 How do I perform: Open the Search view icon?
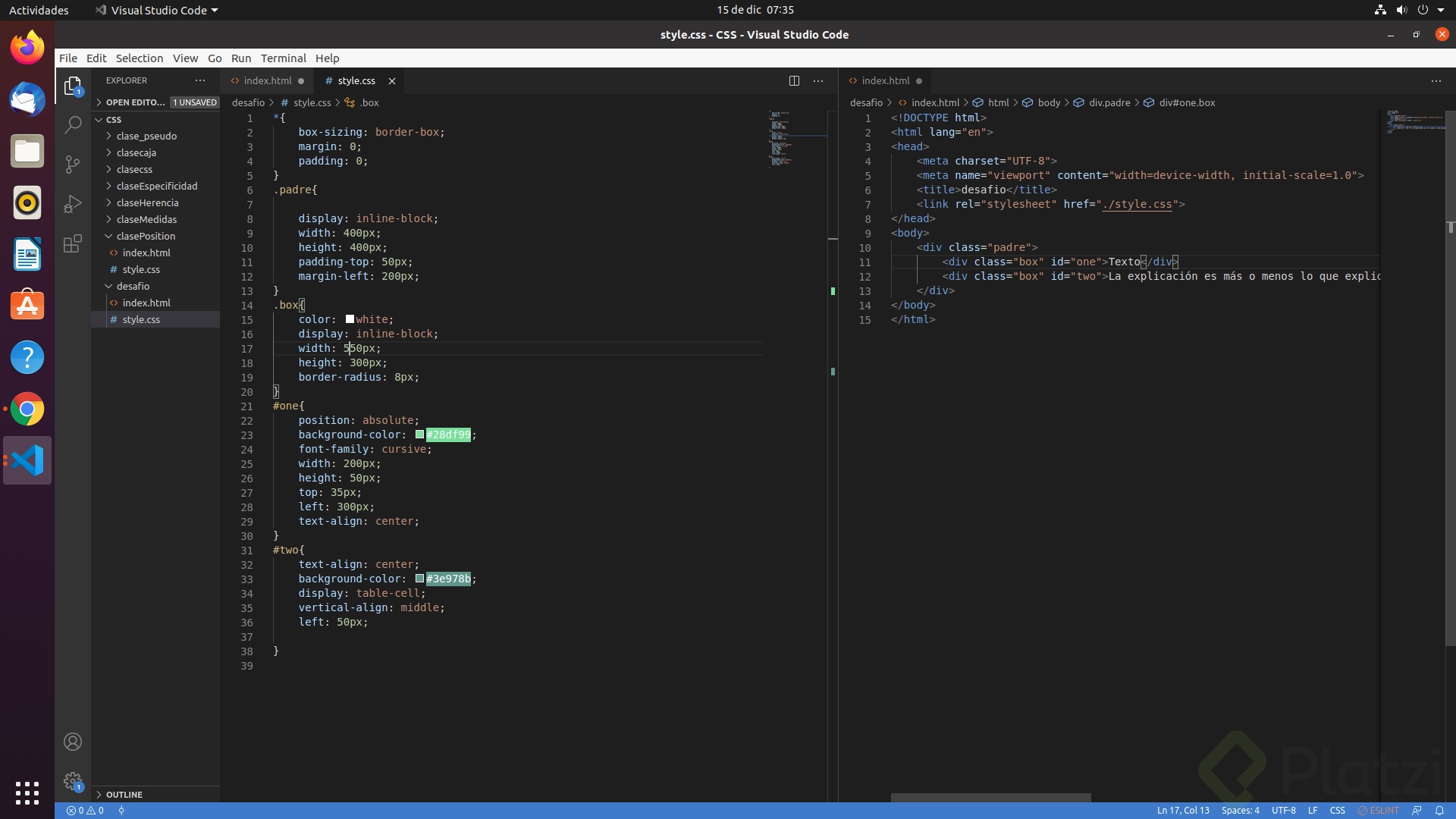click(x=73, y=124)
